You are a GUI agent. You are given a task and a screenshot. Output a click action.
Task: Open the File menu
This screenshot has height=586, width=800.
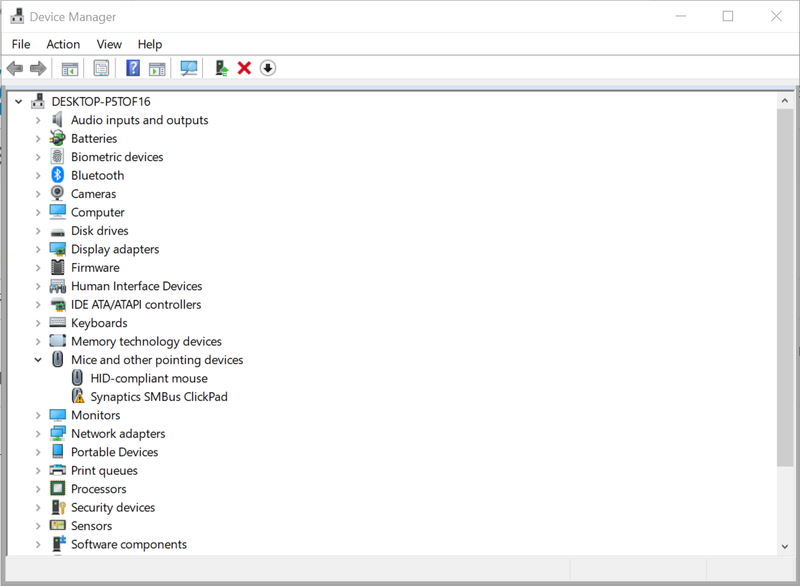point(20,44)
